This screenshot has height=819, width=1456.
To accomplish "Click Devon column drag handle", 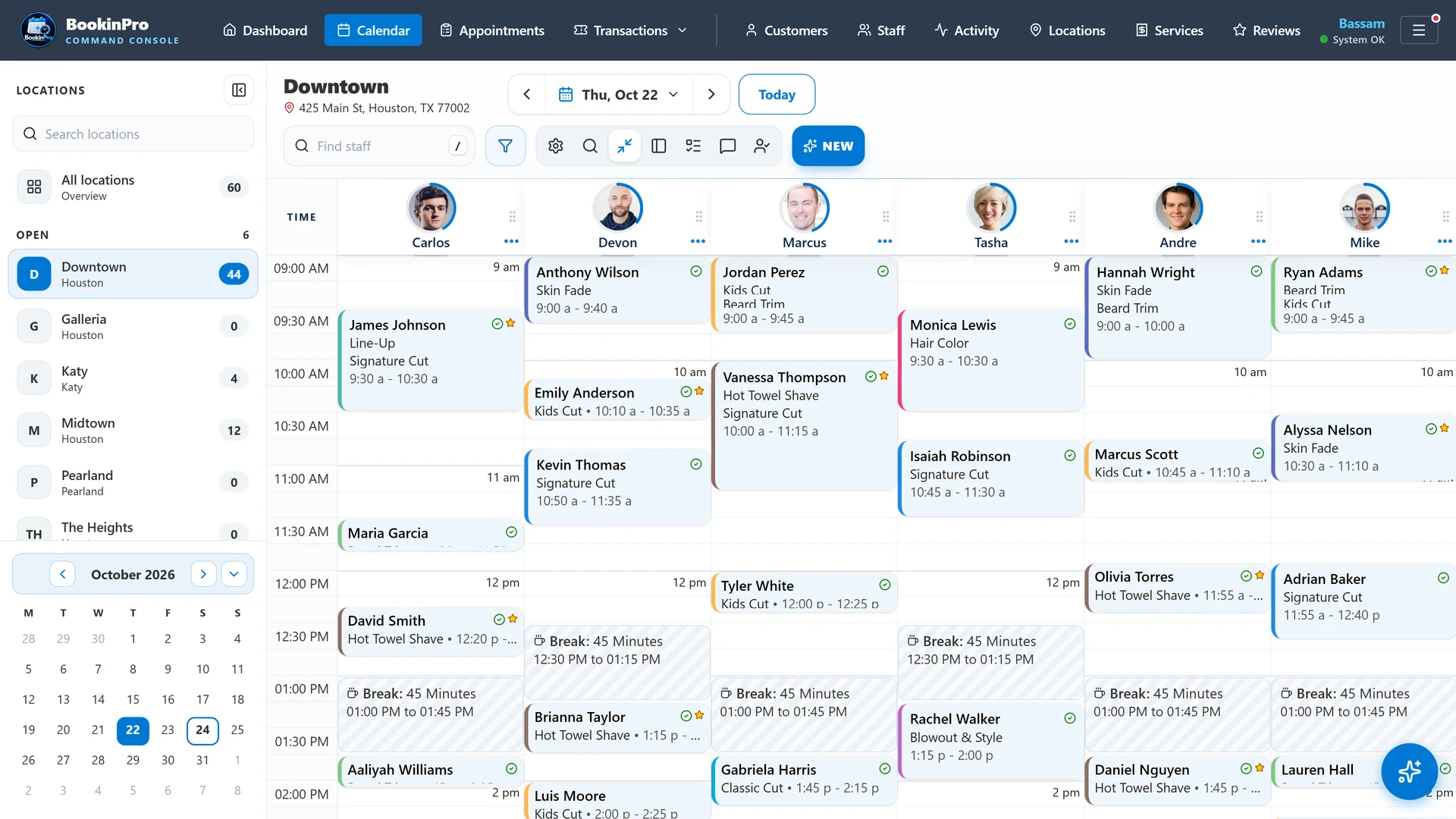I will coord(699,217).
